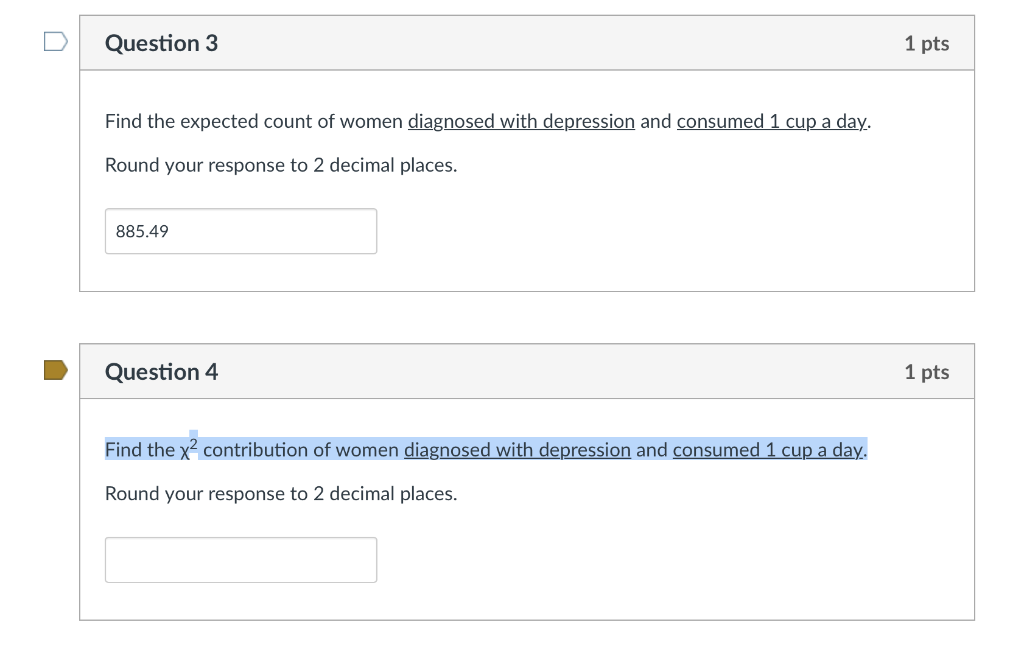Screen dimensions: 1024x667
Task: Click 'Round your response to 2 decimal places' text
Action: (x=280, y=165)
